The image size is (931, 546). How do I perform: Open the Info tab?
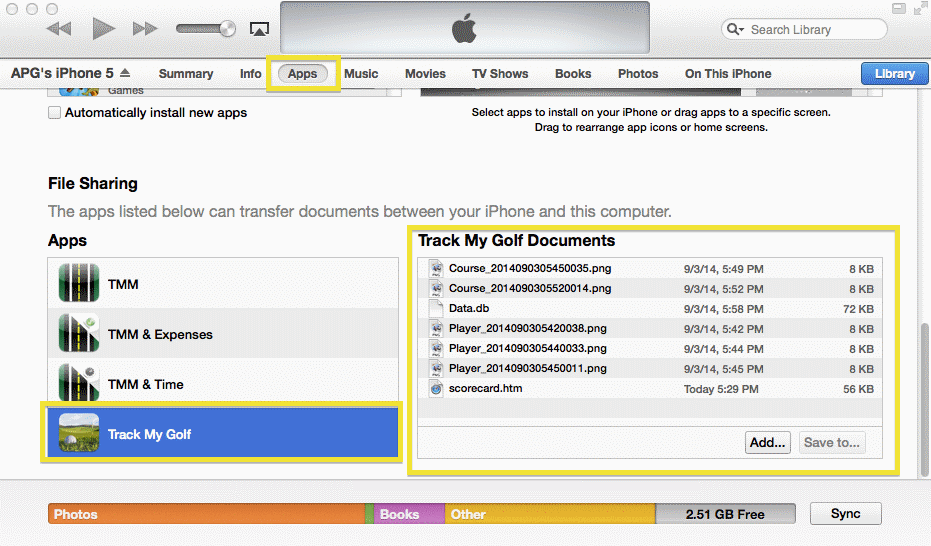tap(251, 74)
